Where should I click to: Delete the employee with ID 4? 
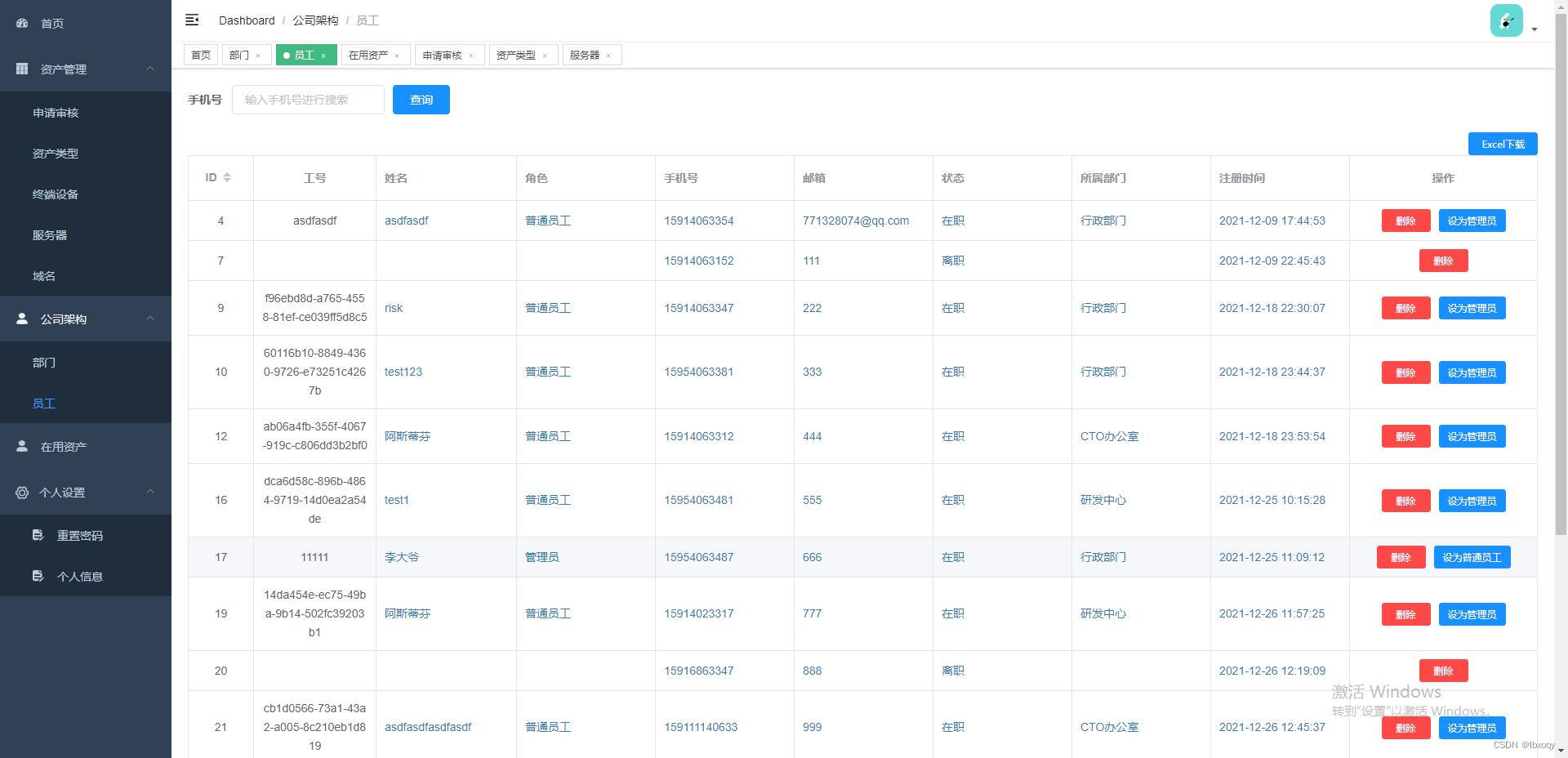click(1405, 221)
